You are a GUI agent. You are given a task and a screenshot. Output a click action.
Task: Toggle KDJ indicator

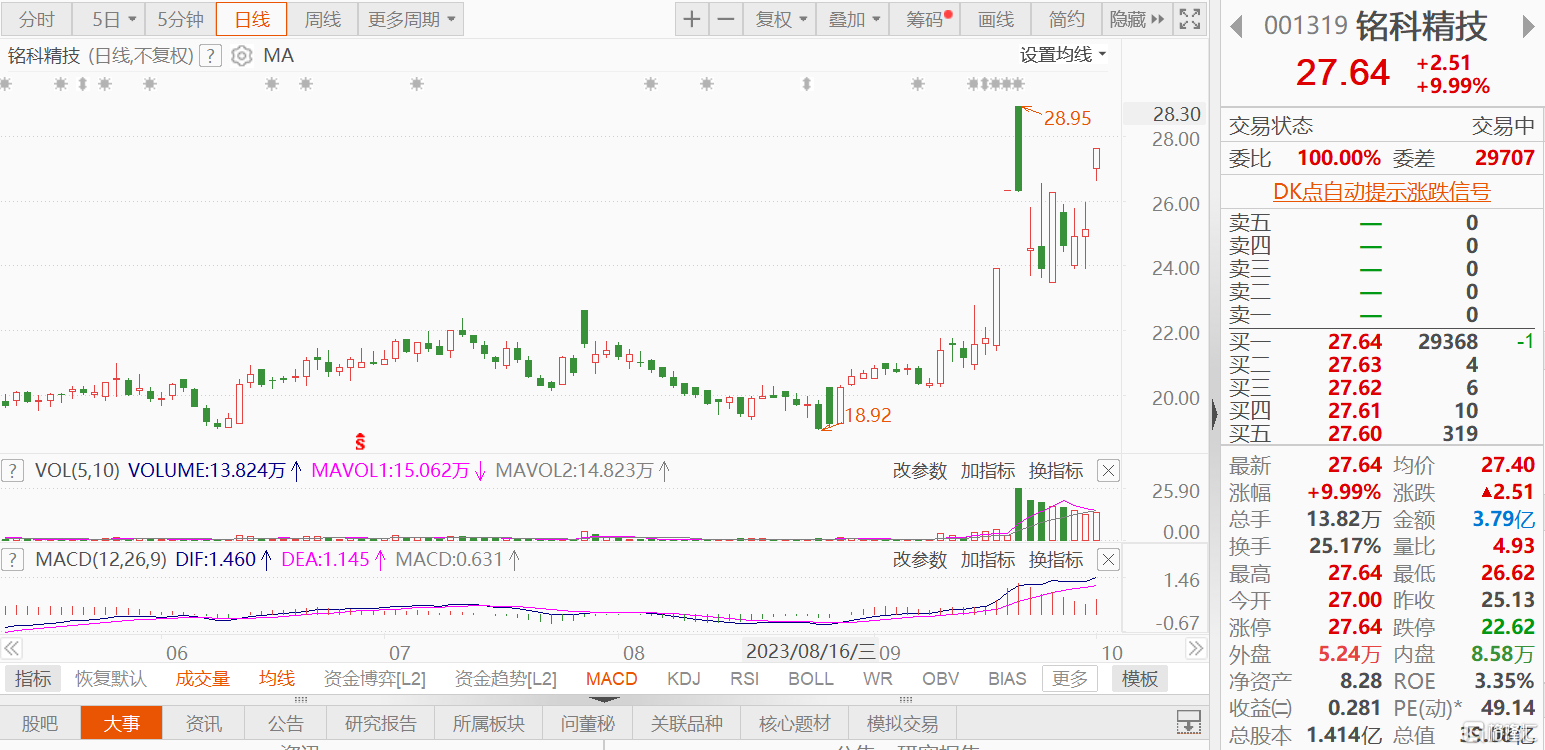[684, 679]
